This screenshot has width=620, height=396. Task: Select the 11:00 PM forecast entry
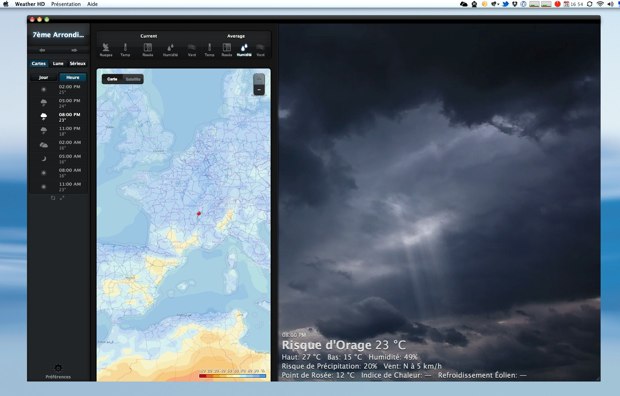click(x=59, y=131)
